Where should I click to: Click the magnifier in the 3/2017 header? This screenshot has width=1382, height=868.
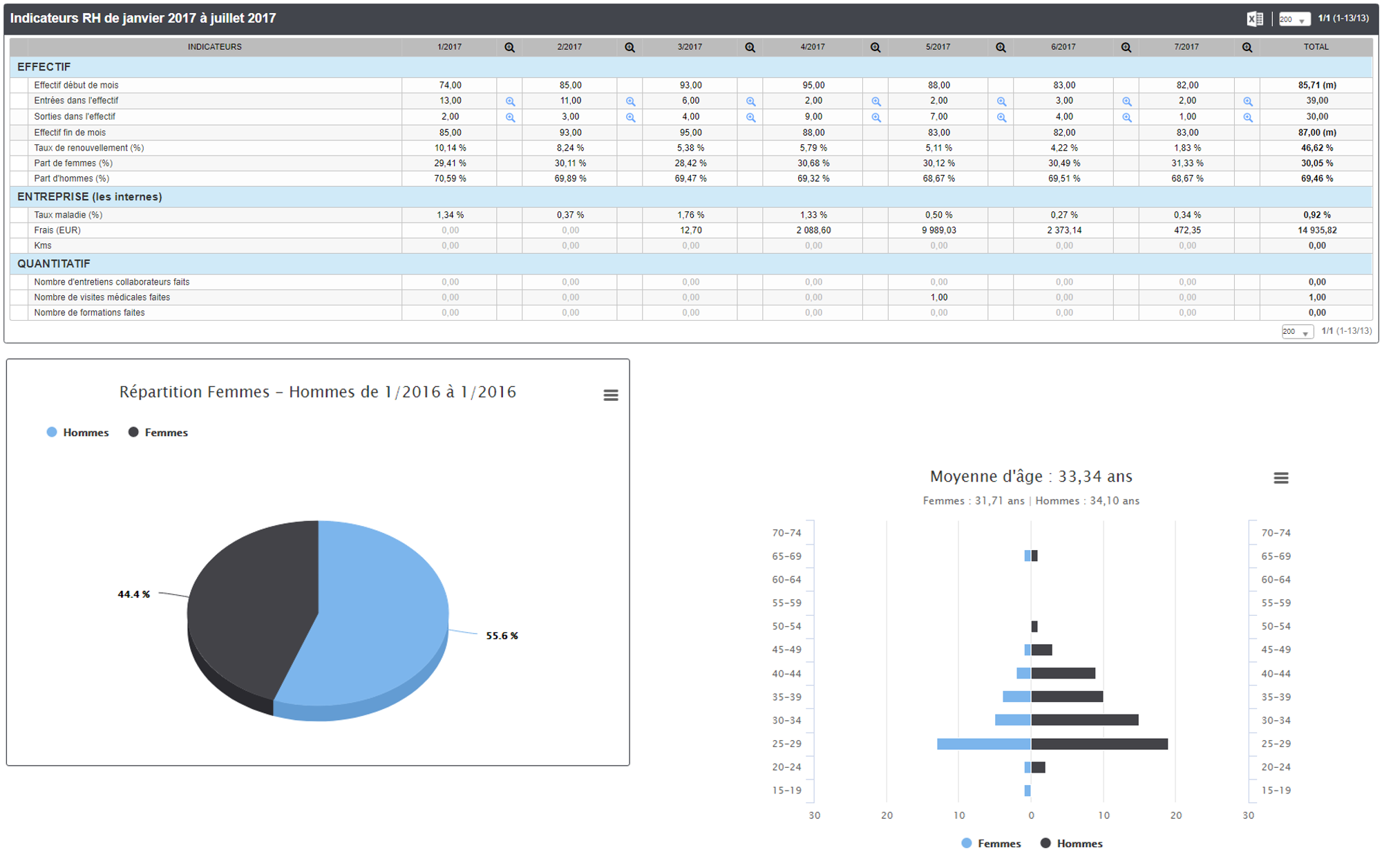click(750, 48)
